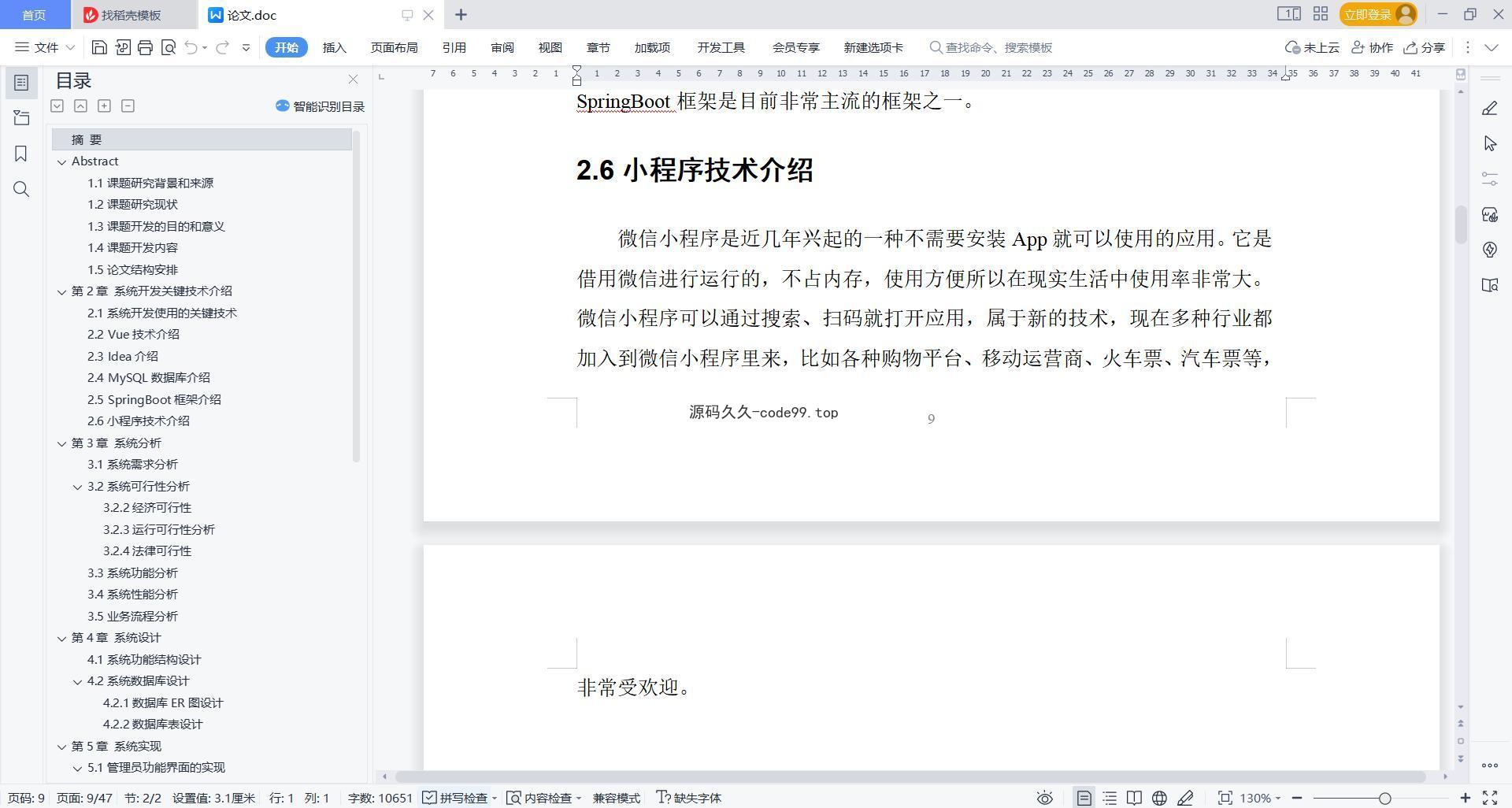Image resolution: width=1512 pixels, height=808 pixels.
Task: Click 智能识别目录 button
Action: 320,106
